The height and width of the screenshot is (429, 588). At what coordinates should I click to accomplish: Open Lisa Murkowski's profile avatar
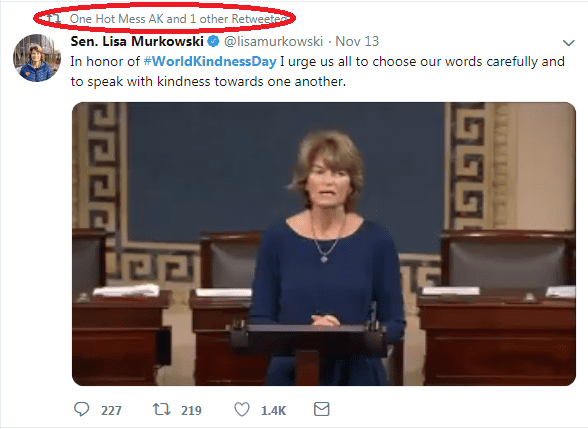coord(37,58)
